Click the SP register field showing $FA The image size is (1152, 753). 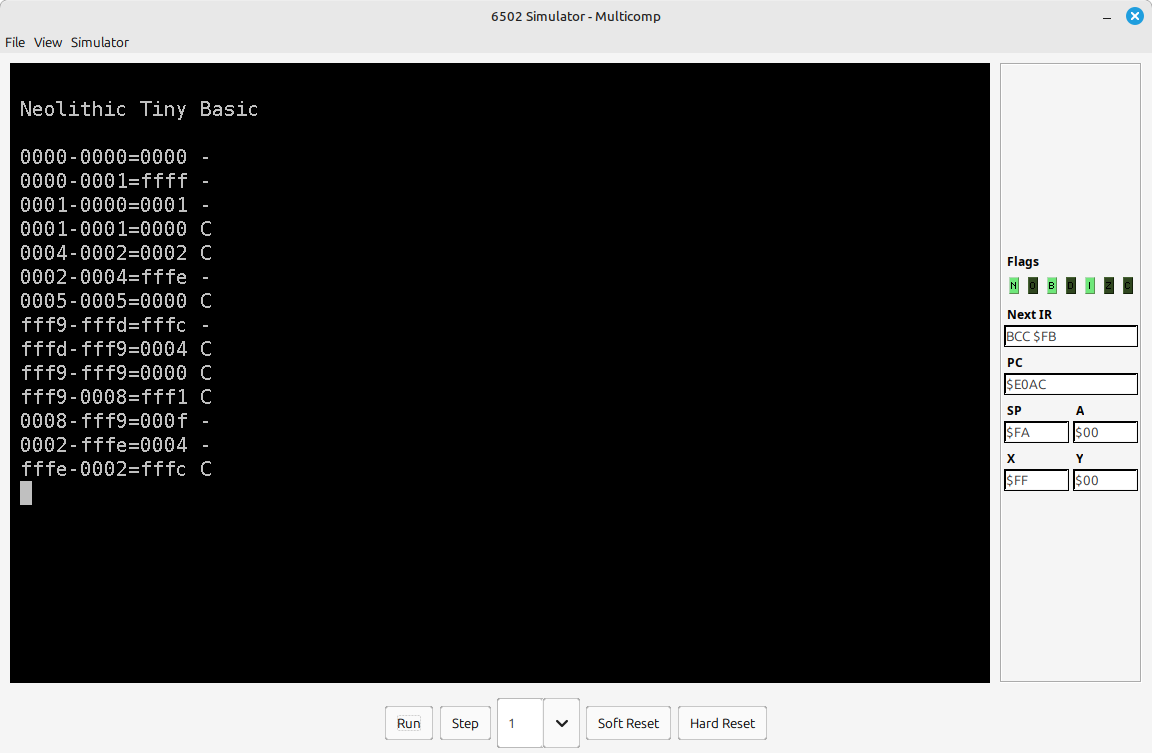[x=1036, y=432]
